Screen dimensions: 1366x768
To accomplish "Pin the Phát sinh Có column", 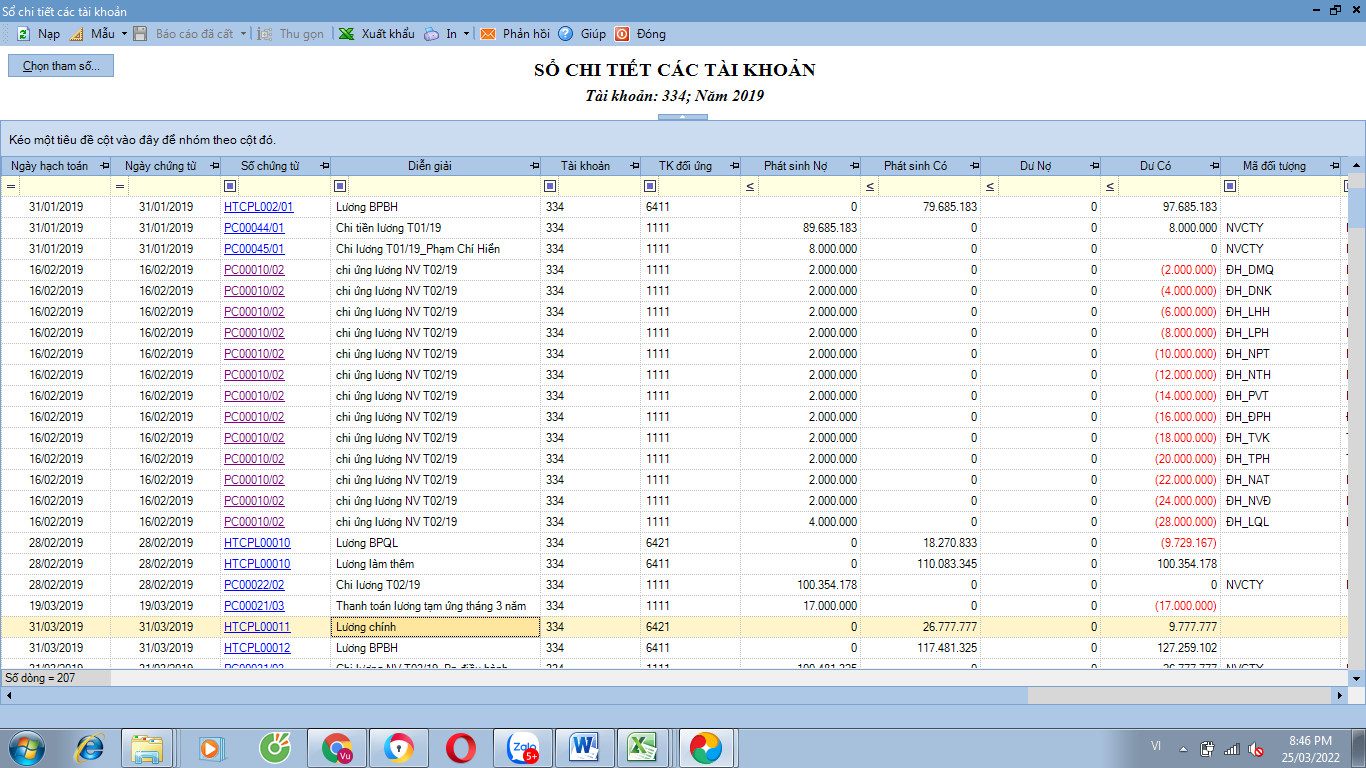I will [x=974, y=166].
